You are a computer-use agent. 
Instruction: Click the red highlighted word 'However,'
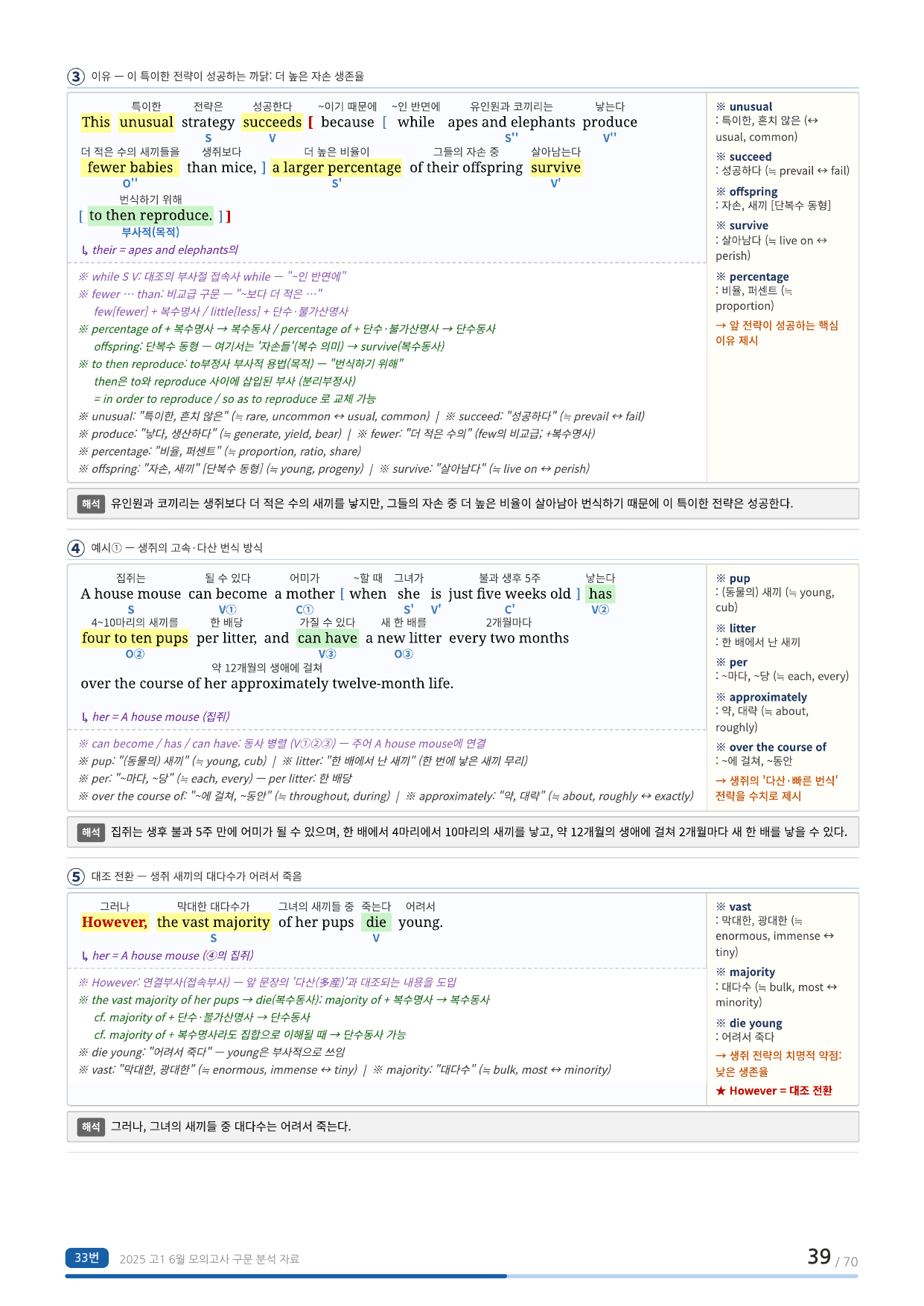115,923
